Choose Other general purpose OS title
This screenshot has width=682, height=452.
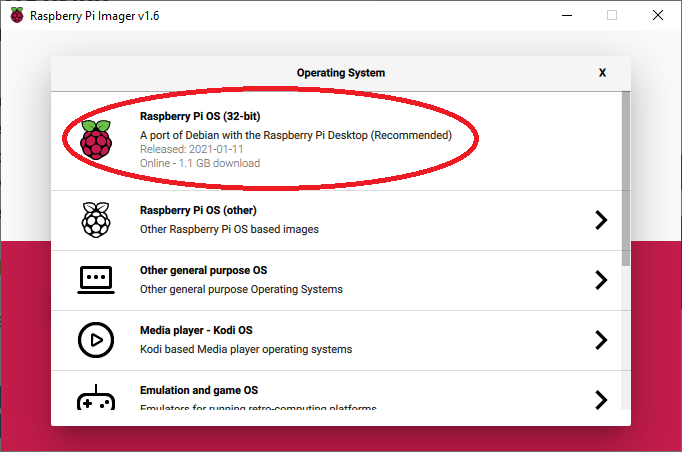coord(204,270)
